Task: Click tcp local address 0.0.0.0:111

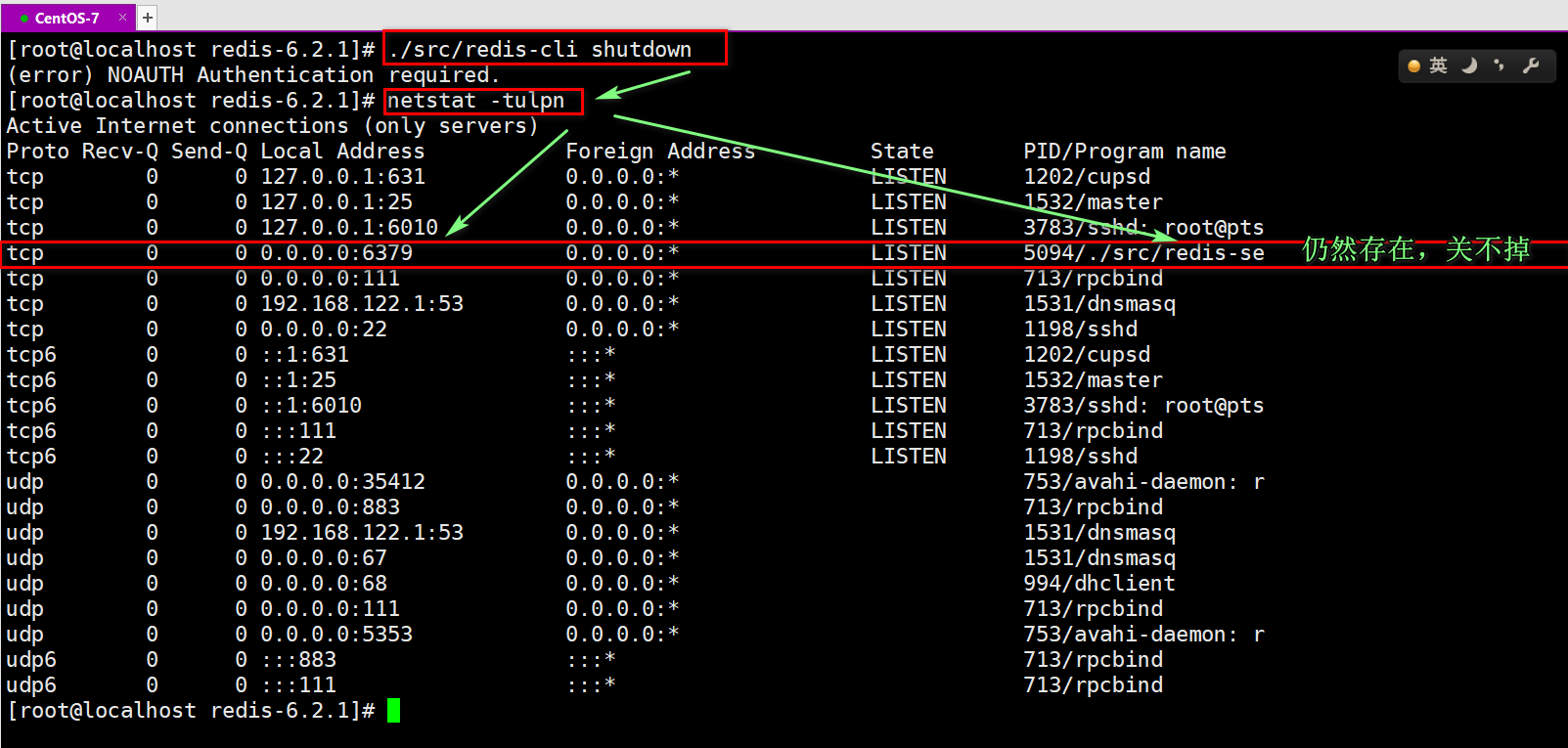Action: point(330,278)
